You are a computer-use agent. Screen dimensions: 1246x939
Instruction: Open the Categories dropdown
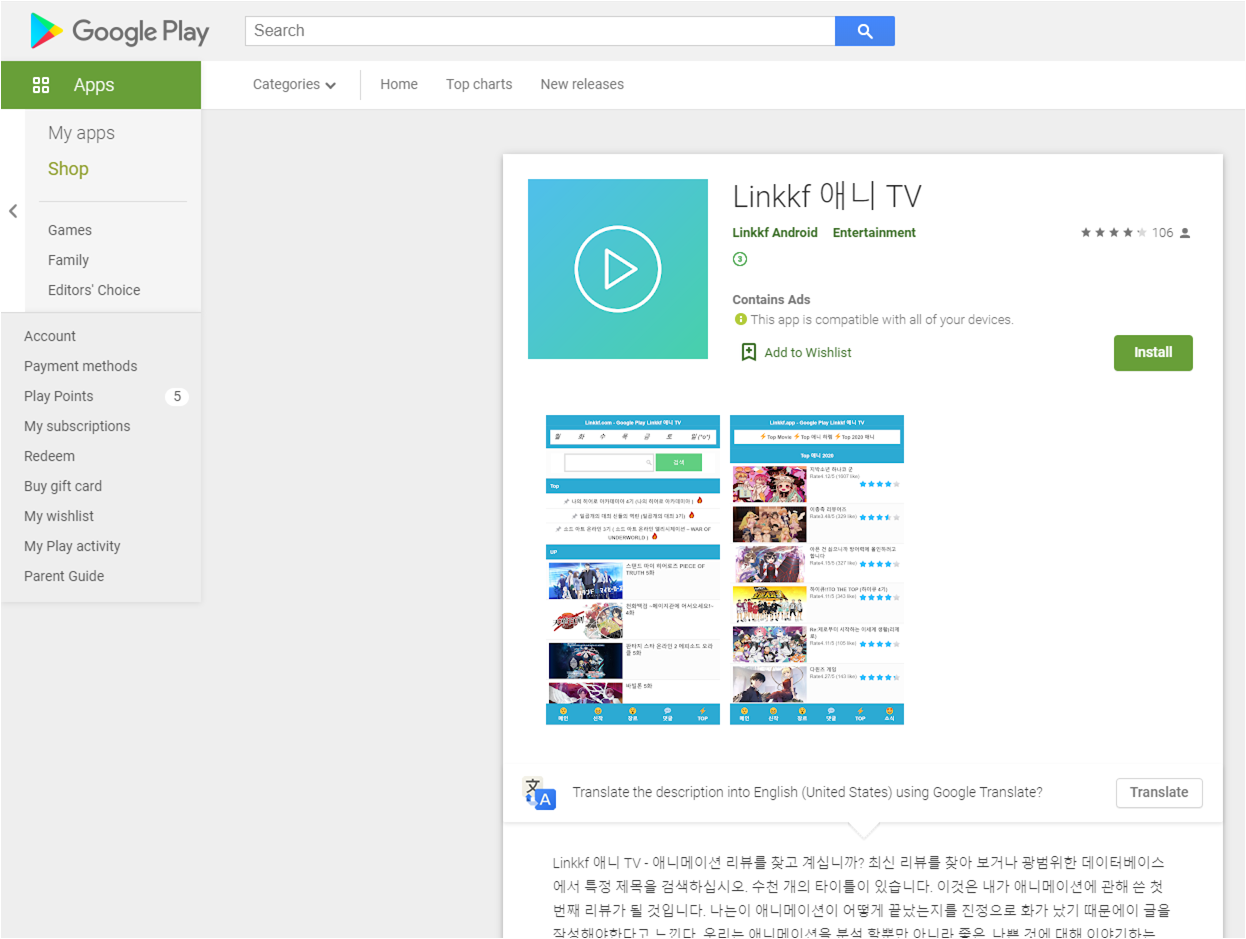click(x=294, y=85)
